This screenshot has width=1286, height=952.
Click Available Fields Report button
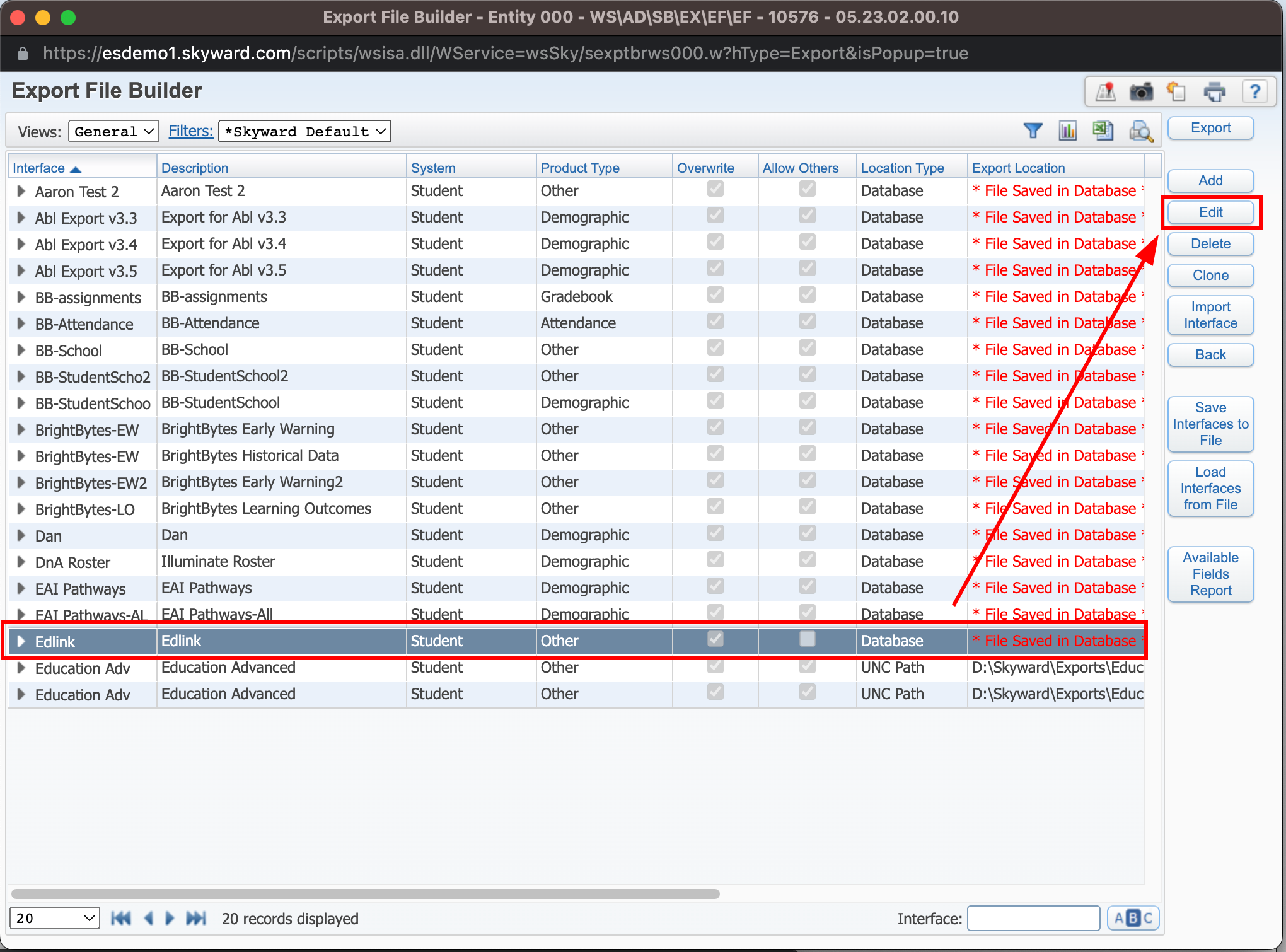click(1210, 574)
